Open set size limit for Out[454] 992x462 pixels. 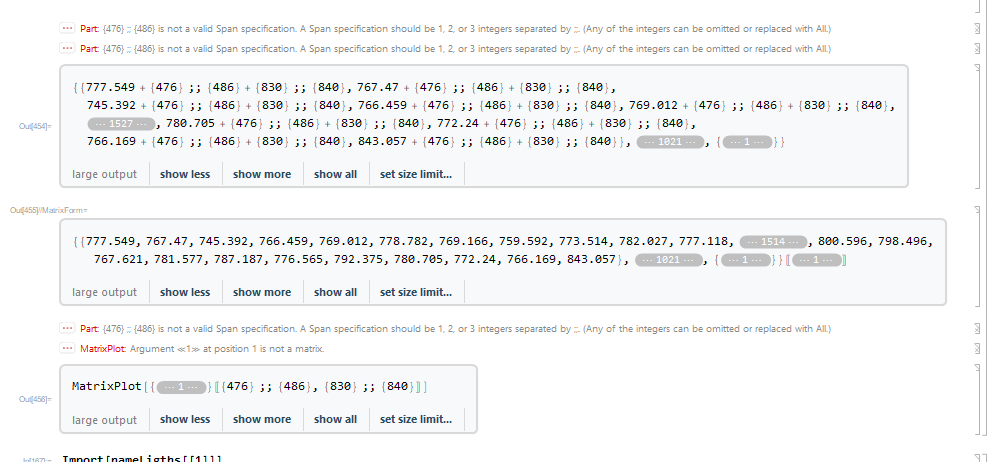(416, 174)
